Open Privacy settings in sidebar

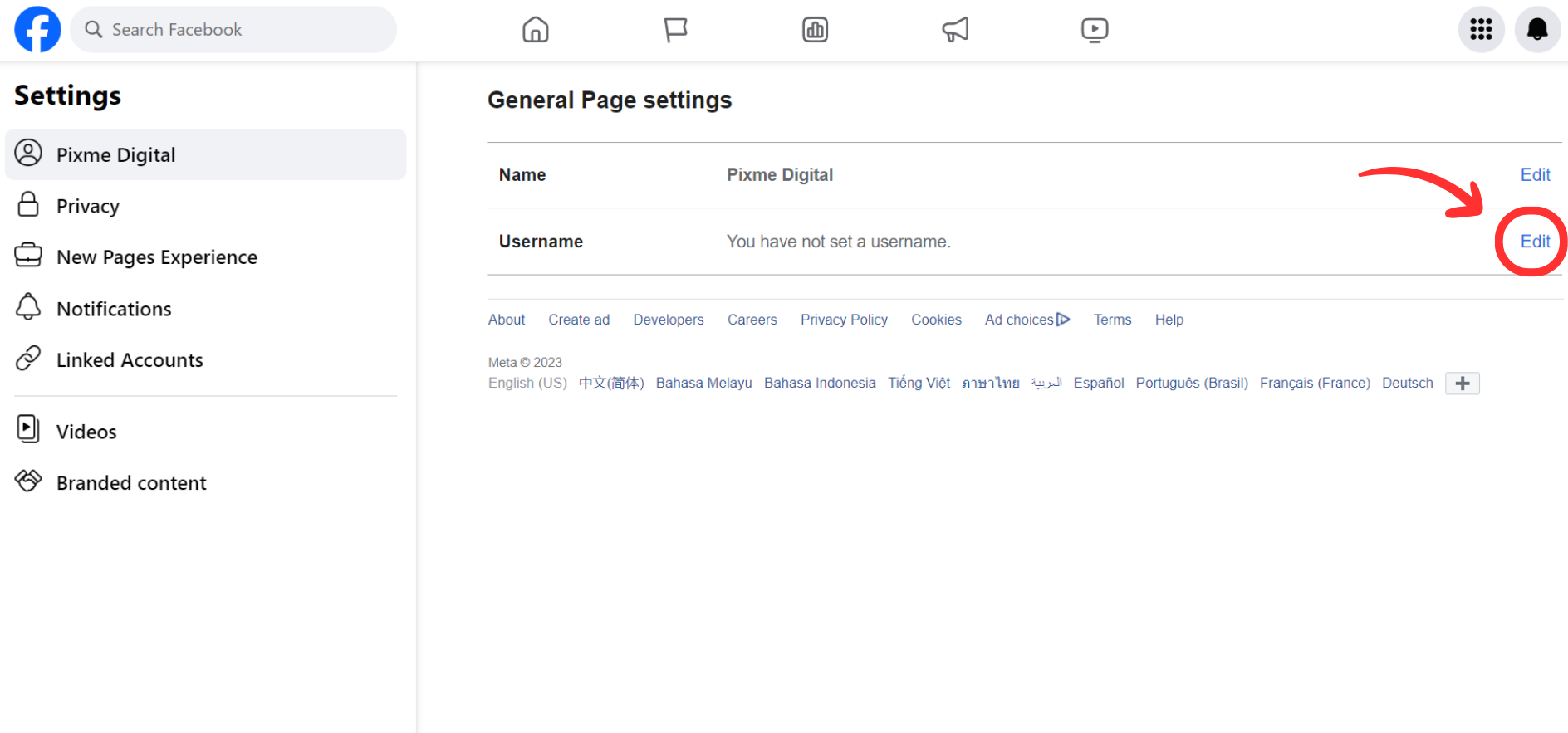[88, 206]
